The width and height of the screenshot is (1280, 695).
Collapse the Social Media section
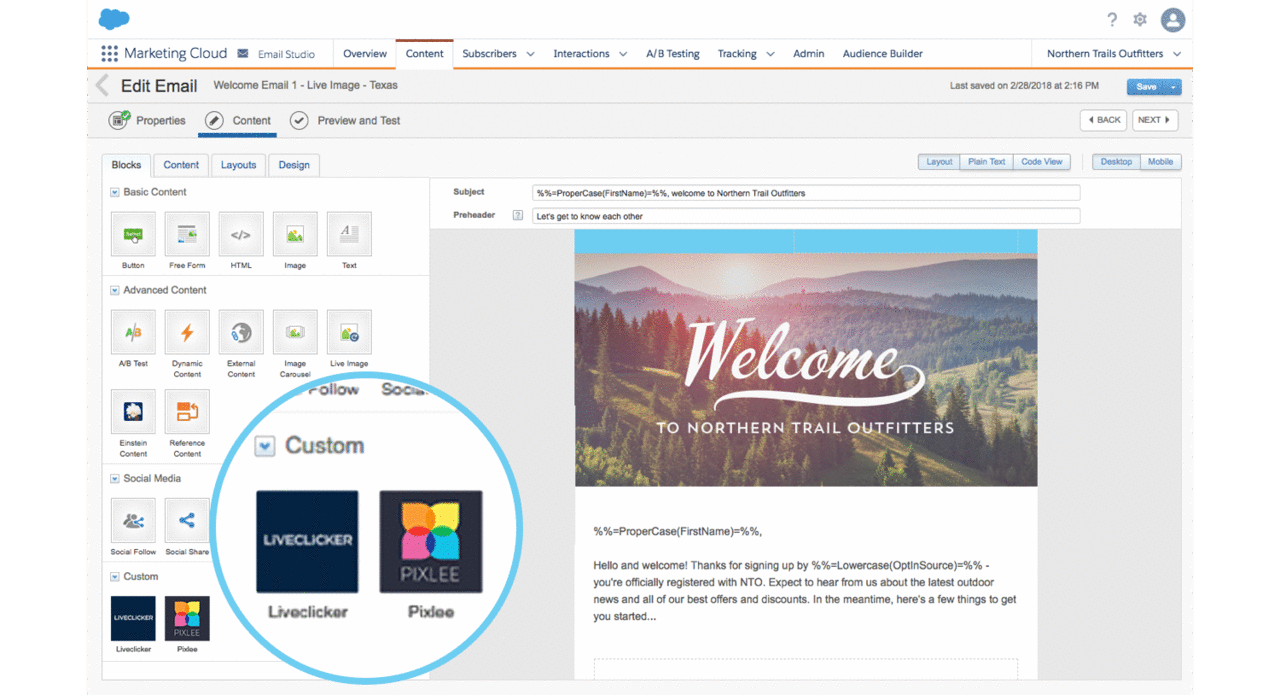point(115,479)
